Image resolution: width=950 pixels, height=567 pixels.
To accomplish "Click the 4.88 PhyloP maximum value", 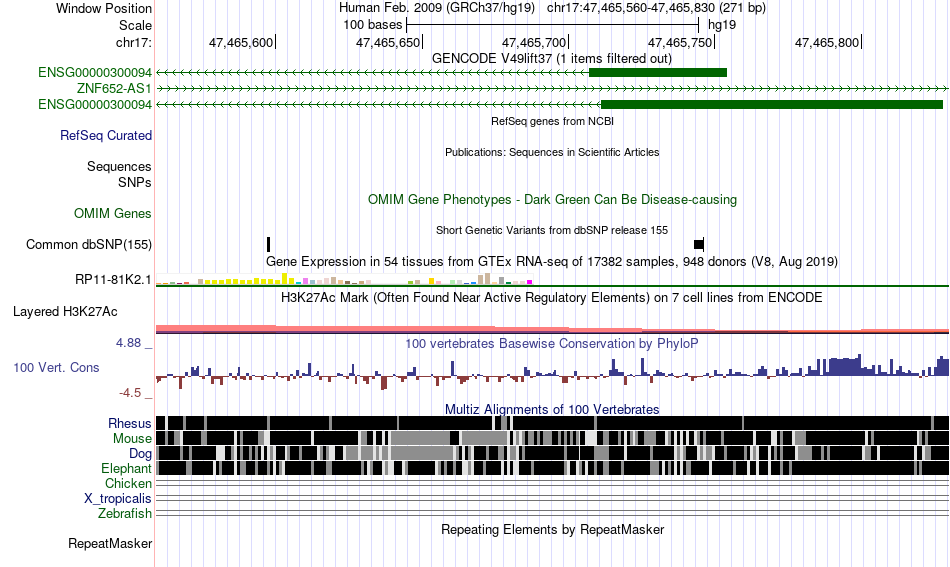I will [x=128, y=343].
